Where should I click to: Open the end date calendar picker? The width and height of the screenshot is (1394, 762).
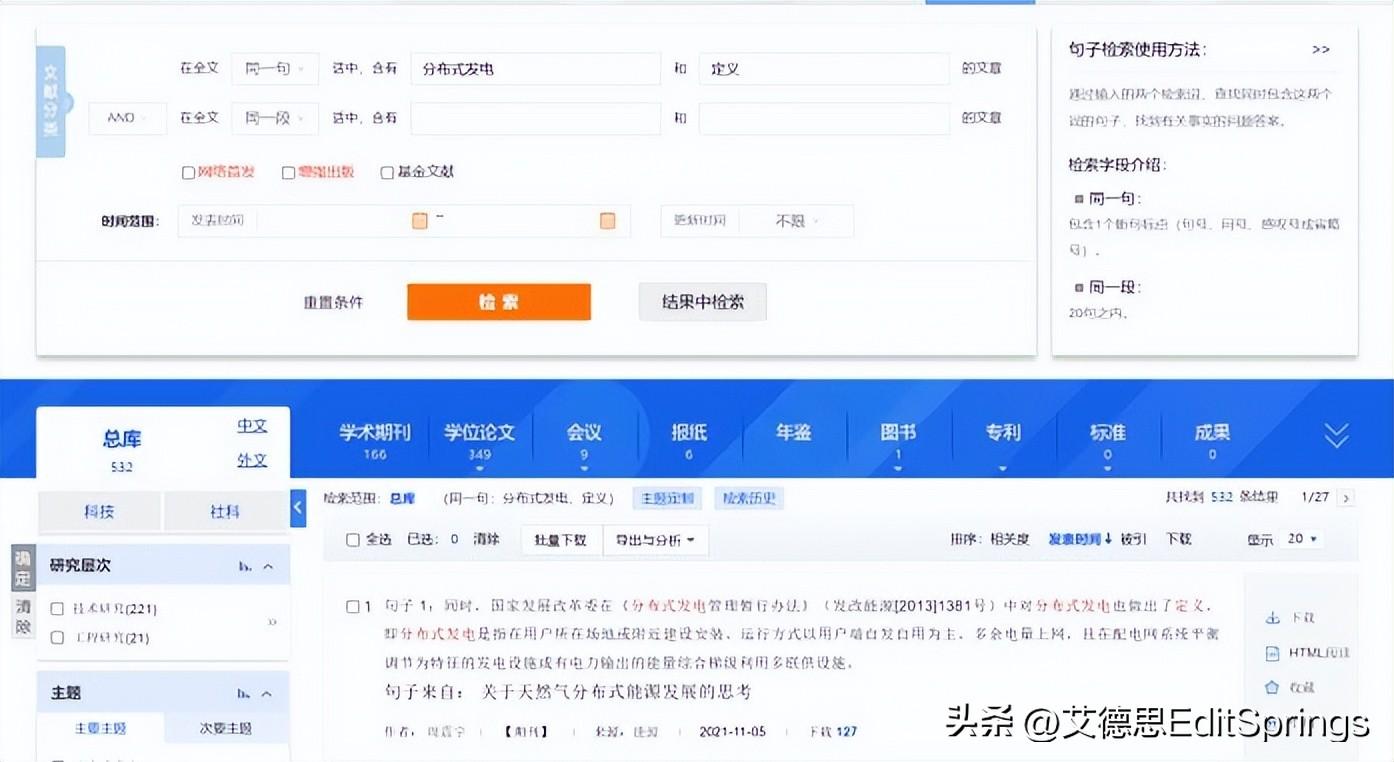[607, 220]
